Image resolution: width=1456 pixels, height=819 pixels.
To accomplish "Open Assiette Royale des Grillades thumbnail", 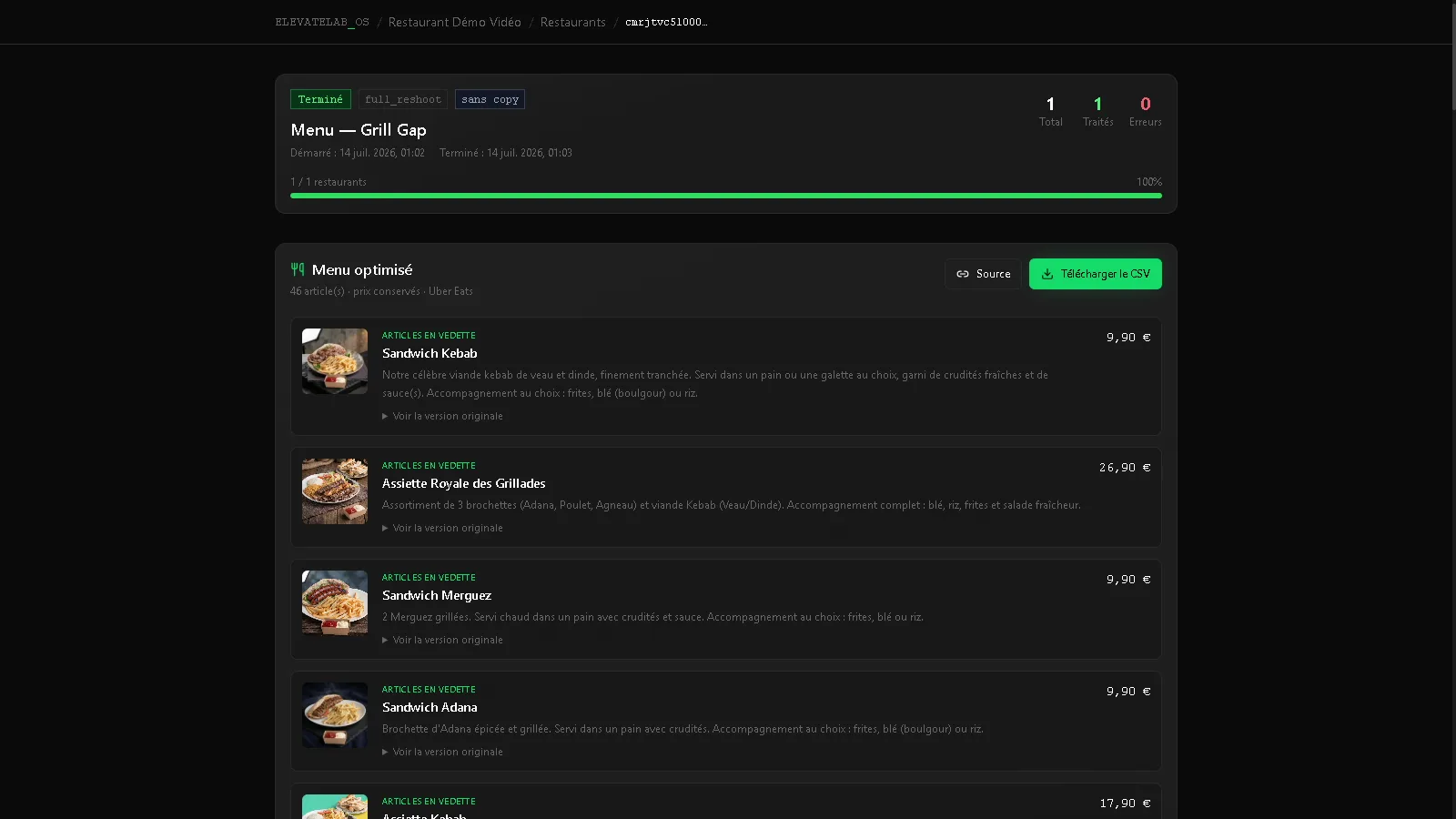I will coord(335,491).
